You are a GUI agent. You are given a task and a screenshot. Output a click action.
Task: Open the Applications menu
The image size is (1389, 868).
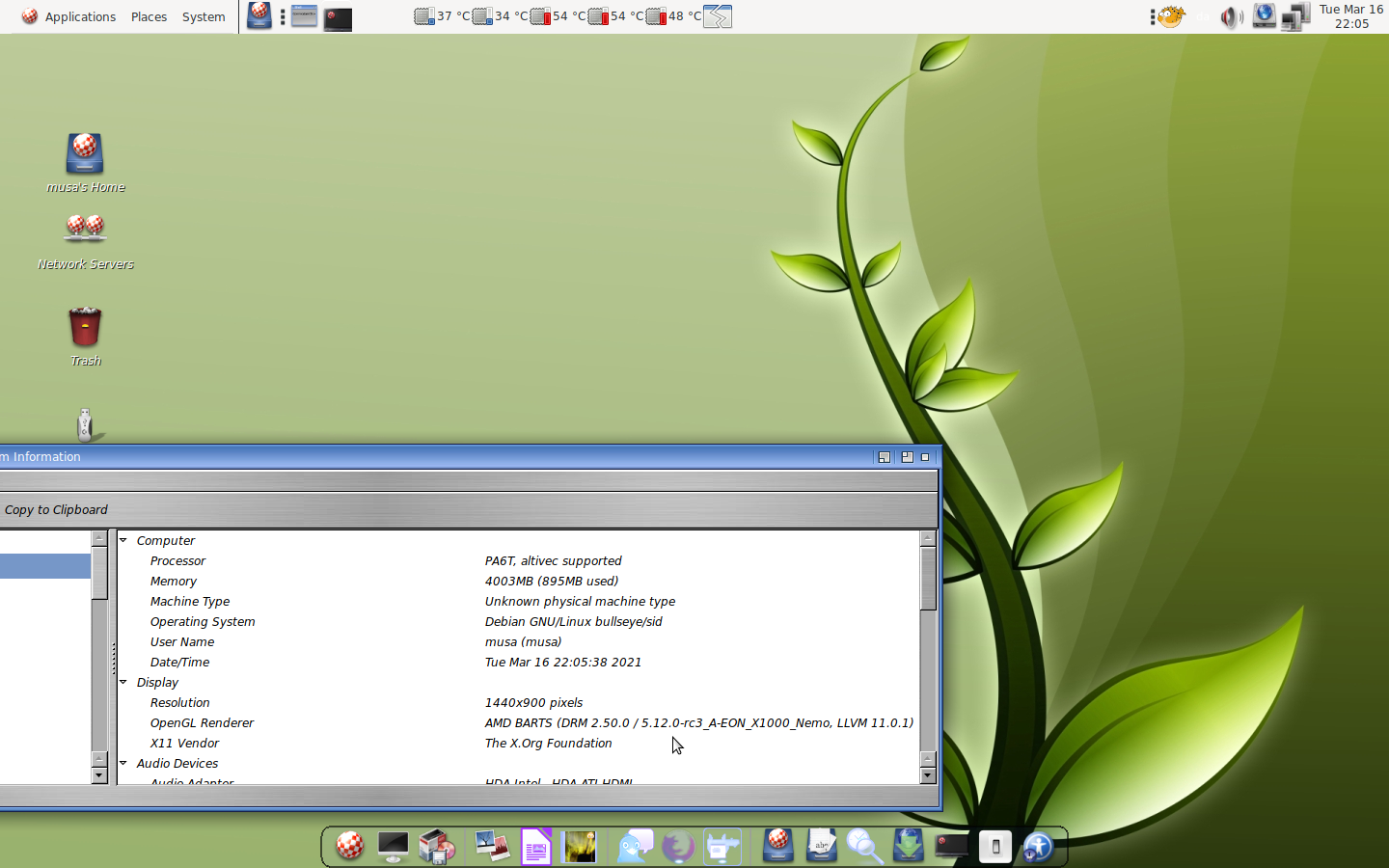click(69, 16)
